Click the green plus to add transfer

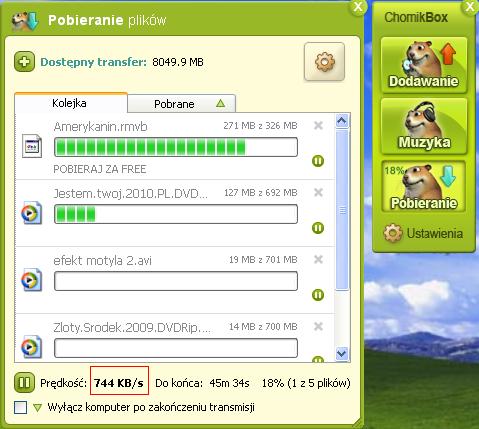pyautogui.click(x=24, y=62)
